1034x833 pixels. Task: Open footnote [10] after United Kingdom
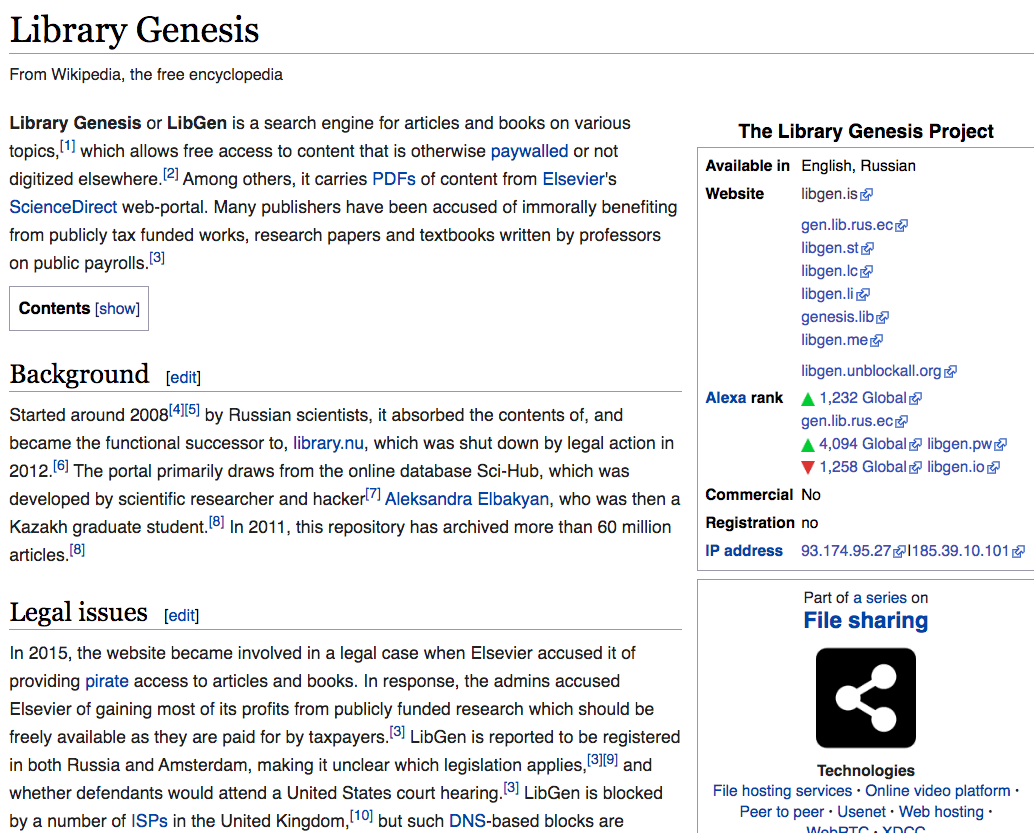click(x=361, y=816)
